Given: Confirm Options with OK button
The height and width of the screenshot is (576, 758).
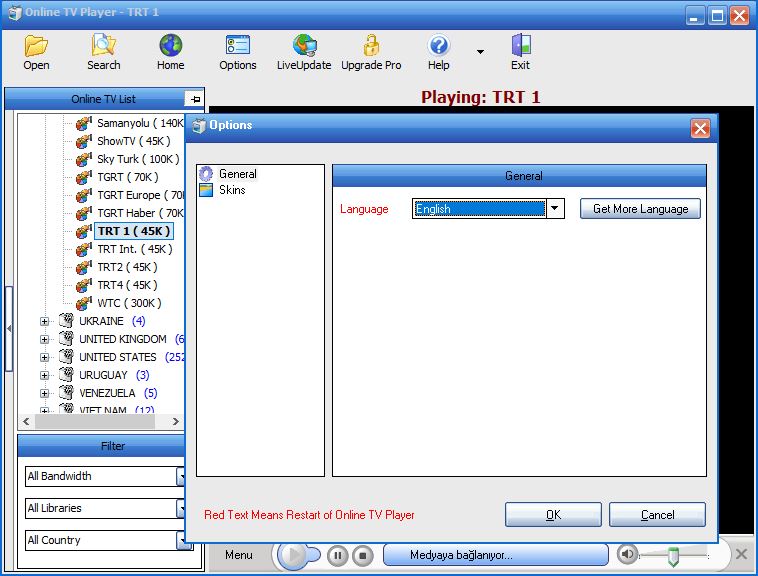Looking at the screenshot, I should pyautogui.click(x=553, y=515).
